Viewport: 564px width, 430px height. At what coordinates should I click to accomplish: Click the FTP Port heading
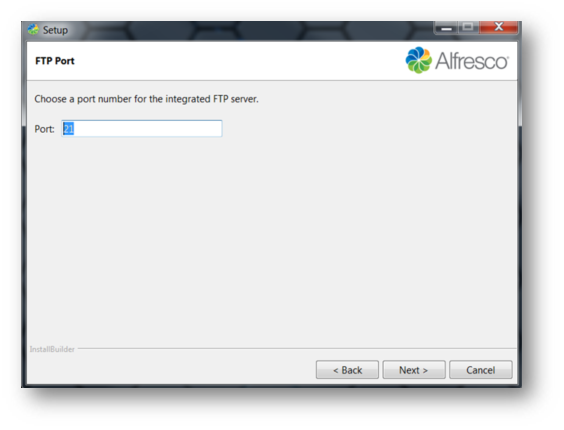[x=55, y=61]
